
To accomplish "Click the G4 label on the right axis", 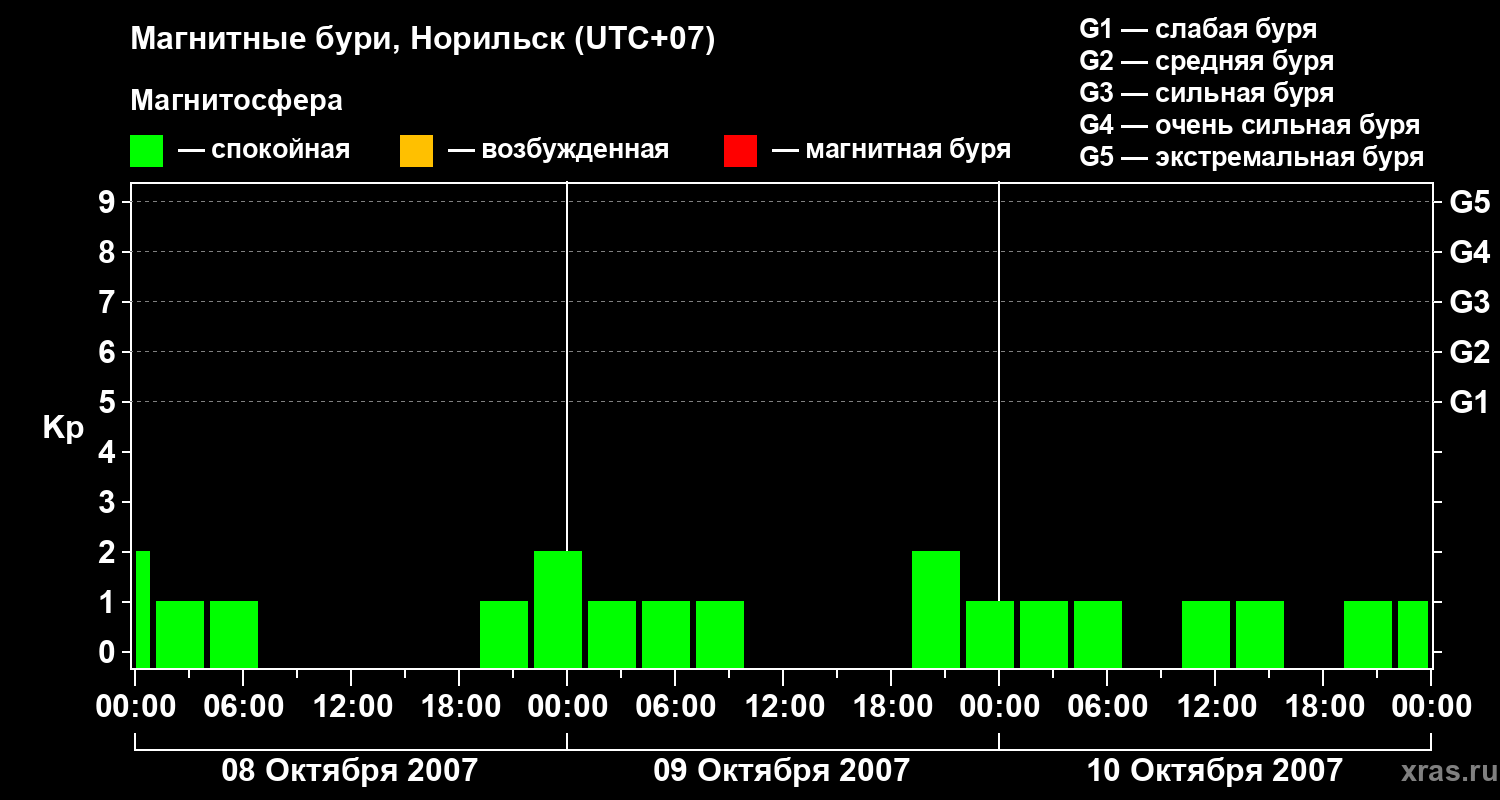I will pos(1469,252).
